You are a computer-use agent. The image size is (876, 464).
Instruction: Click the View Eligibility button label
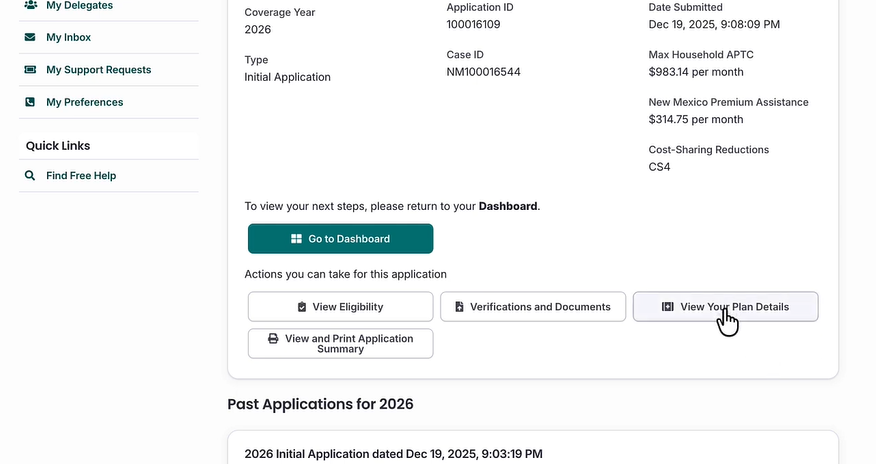point(348,307)
